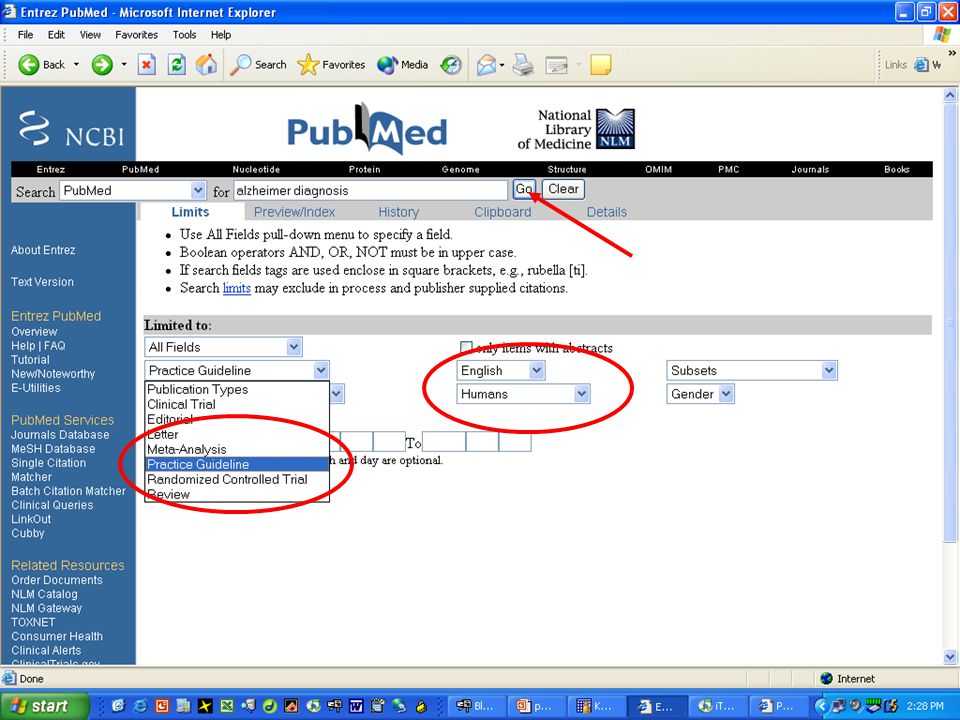Open the Edit menu
Image resolution: width=960 pixels, height=720 pixels.
click(56, 35)
